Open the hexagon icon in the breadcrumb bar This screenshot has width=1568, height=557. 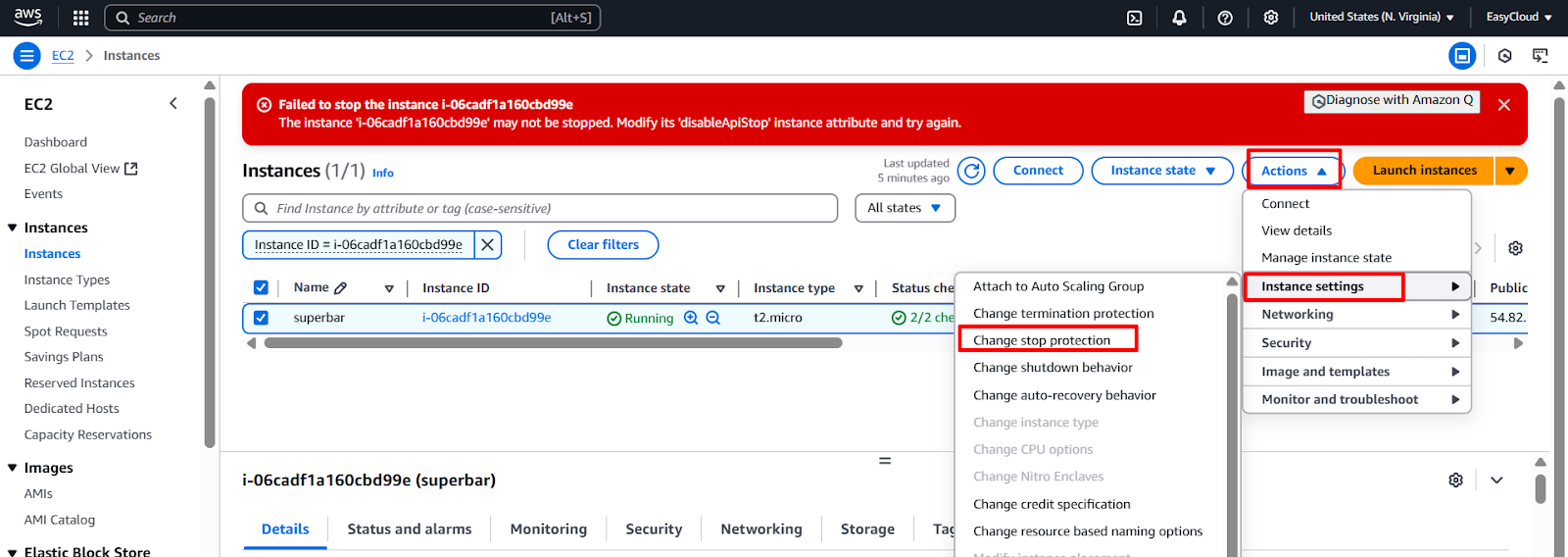(x=1505, y=56)
